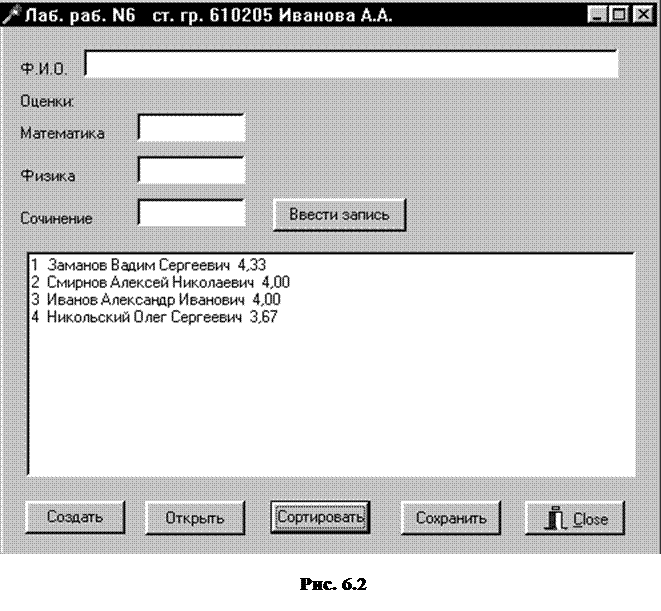Focus the Сочинение grade field
This screenshot has width=661, height=611.
pyautogui.click(x=191, y=213)
